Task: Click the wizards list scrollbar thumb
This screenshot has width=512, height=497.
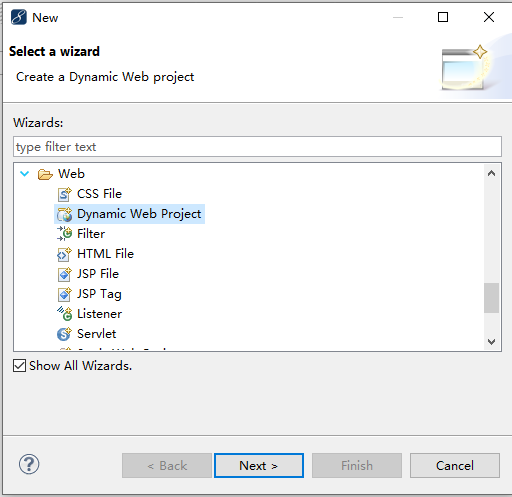Action: (491, 298)
